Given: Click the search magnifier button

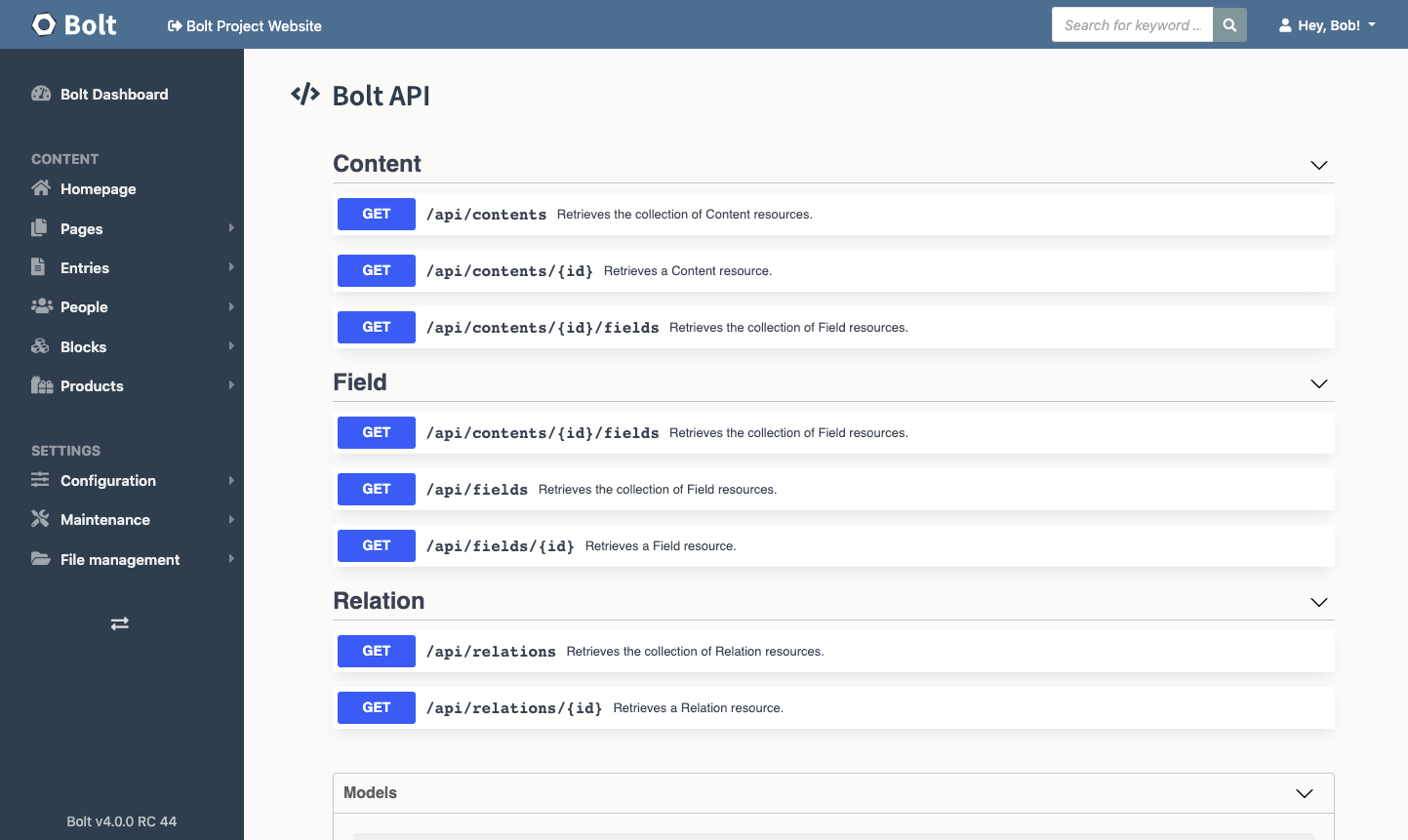Looking at the screenshot, I should pos(1229,24).
